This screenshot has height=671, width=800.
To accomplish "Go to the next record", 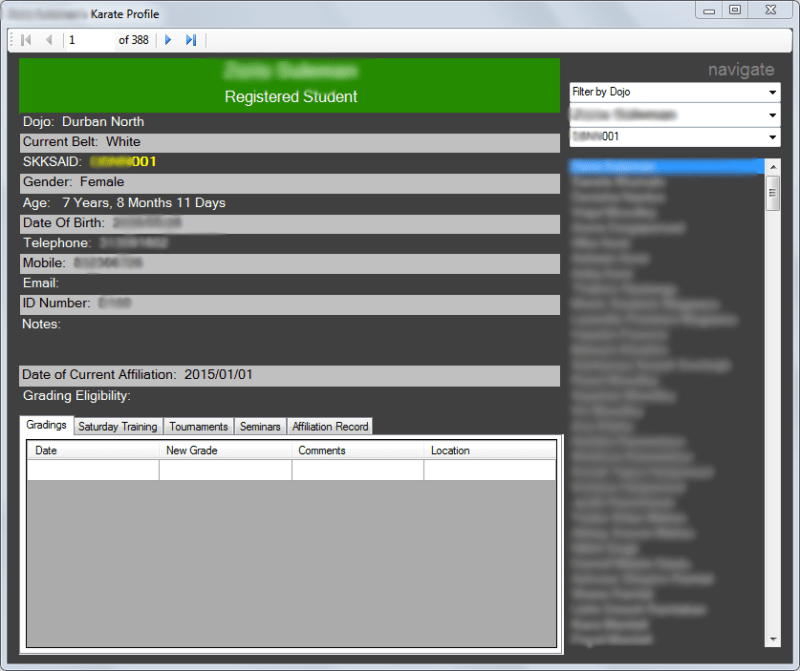I will 168,40.
